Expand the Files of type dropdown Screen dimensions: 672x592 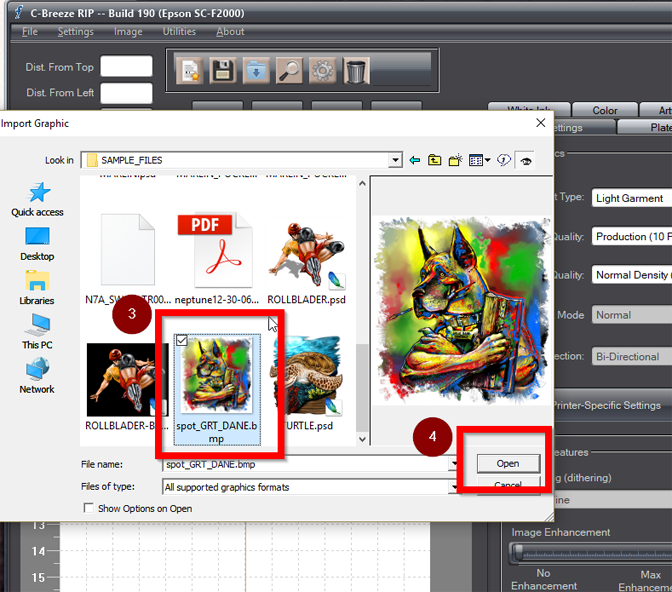(x=453, y=487)
